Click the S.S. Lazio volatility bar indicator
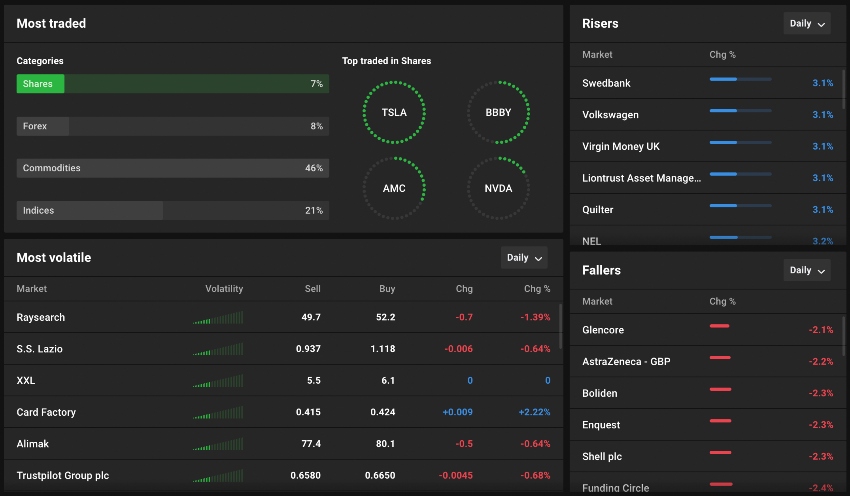850x496 pixels. pos(218,349)
